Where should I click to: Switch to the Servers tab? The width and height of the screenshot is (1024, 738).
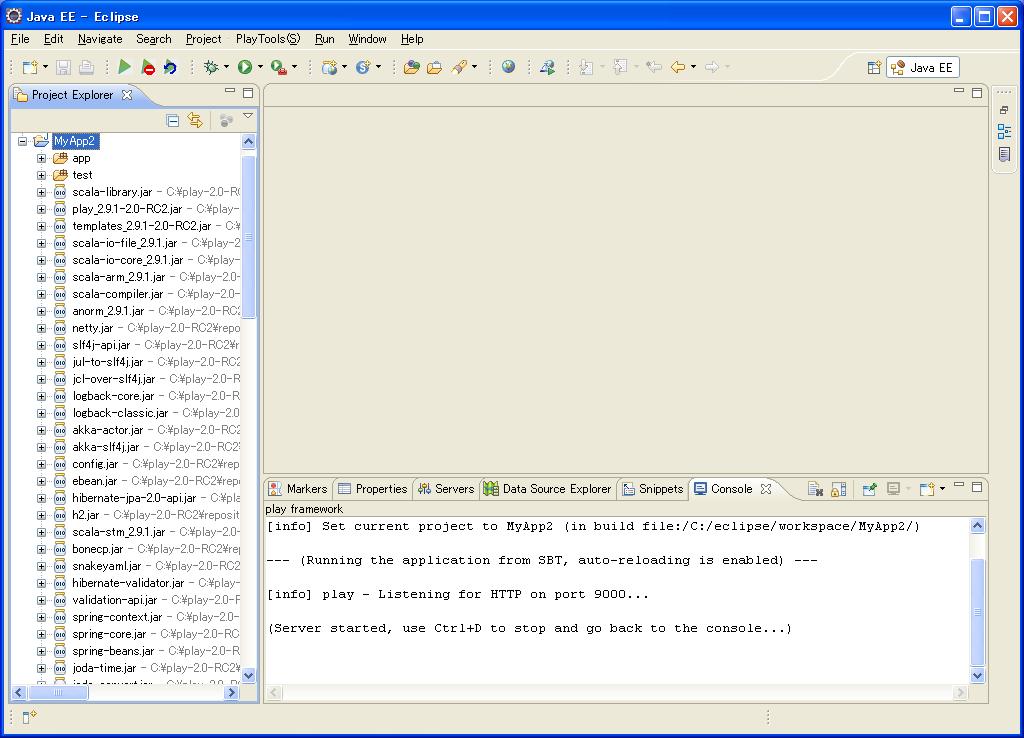[x=446, y=489]
